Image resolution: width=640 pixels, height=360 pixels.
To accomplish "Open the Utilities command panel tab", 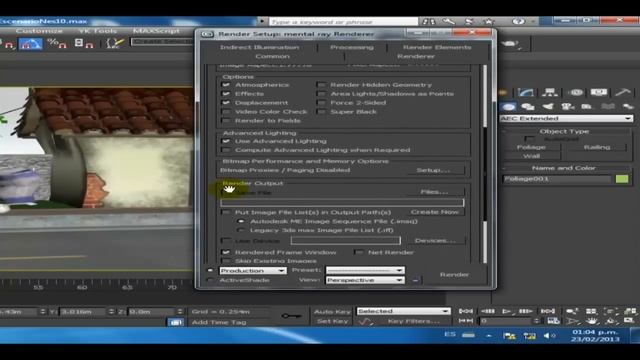I will (x=623, y=93).
